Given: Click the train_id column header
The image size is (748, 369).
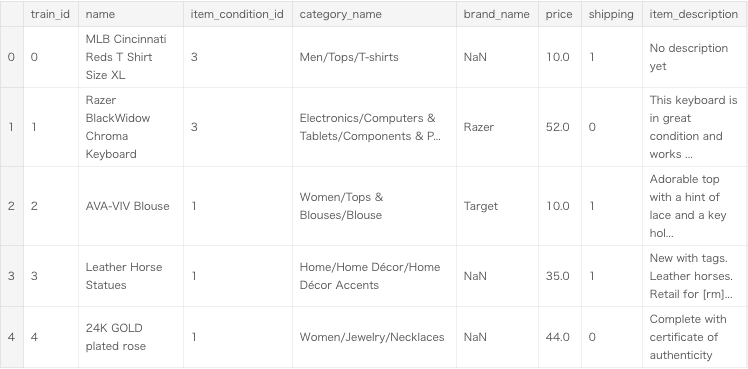Looking at the screenshot, I should [51, 14].
